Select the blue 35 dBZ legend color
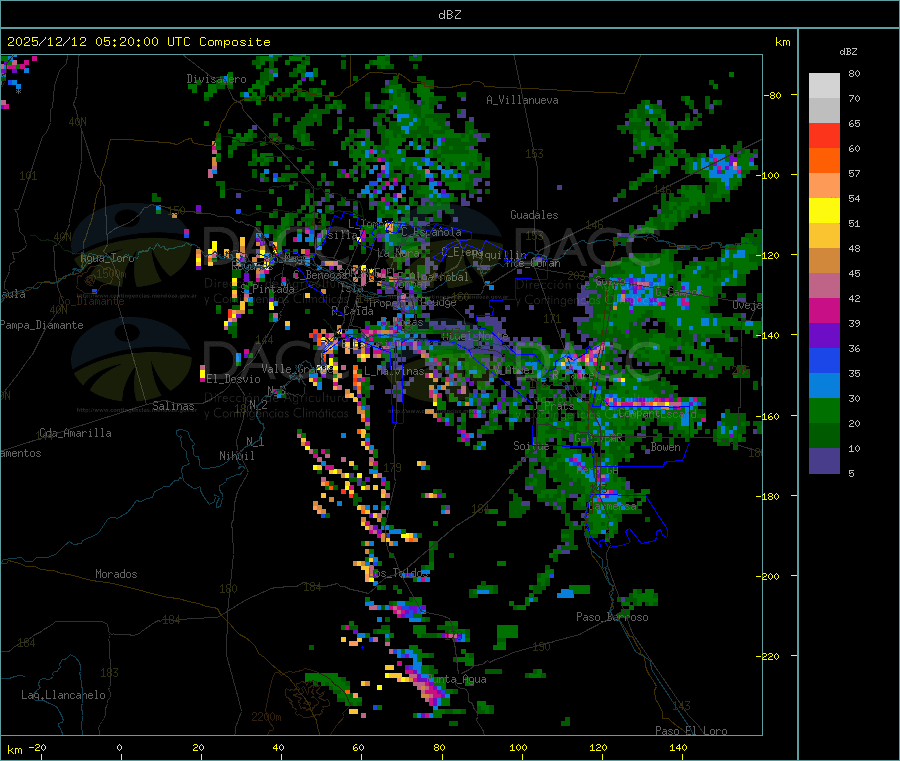 point(824,360)
